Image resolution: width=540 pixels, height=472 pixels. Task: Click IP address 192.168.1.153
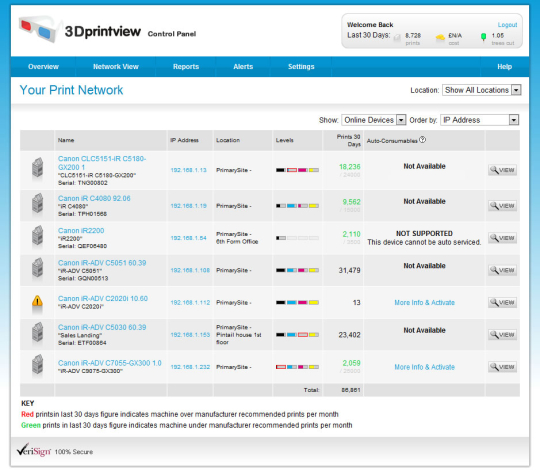click(190, 335)
